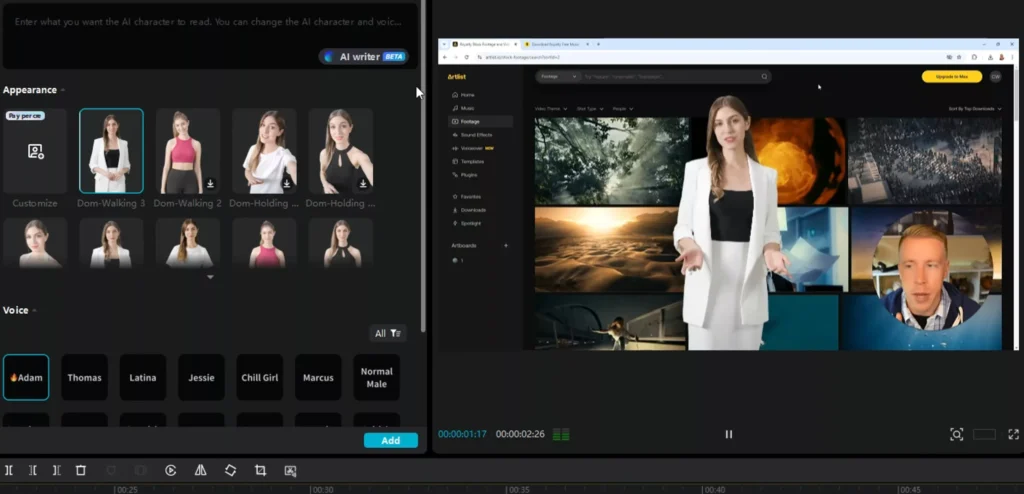1024x494 pixels.
Task: Open the AI writer BETA button
Action: pyautogui.click(x=364, y=57)
